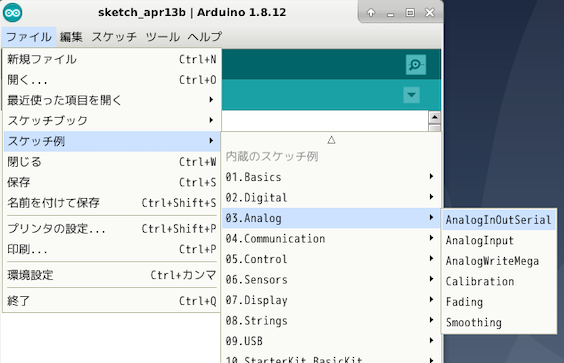The image size is (564, 363).
Task: Click the editor scrollbar up arrow
Action: point(435,117)
